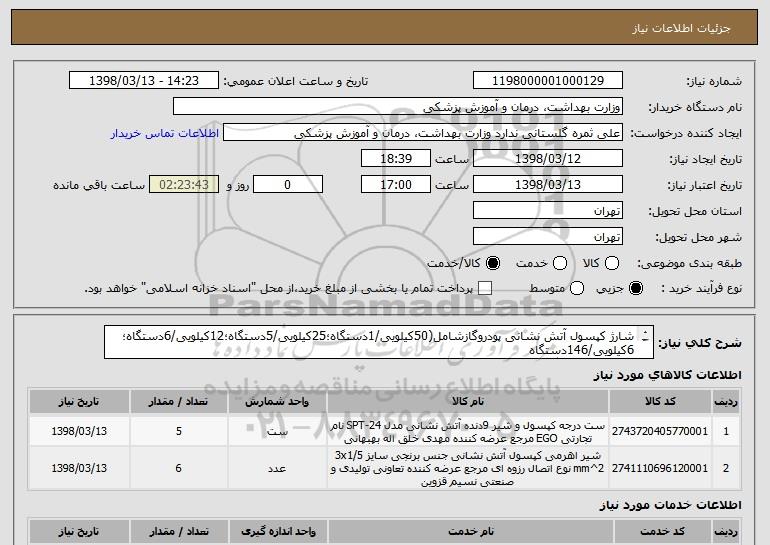Click the استان محل تحویل field
Viewport: 770px width, 545px height.
point(548,211)
